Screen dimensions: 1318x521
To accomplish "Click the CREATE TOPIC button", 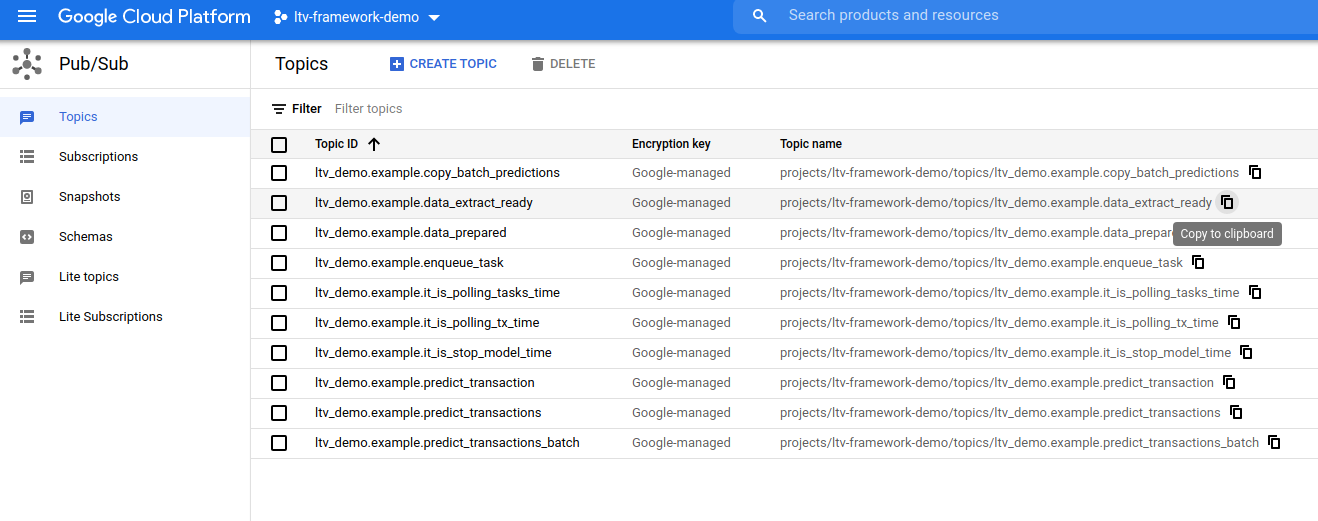I will tap(443, 64).
